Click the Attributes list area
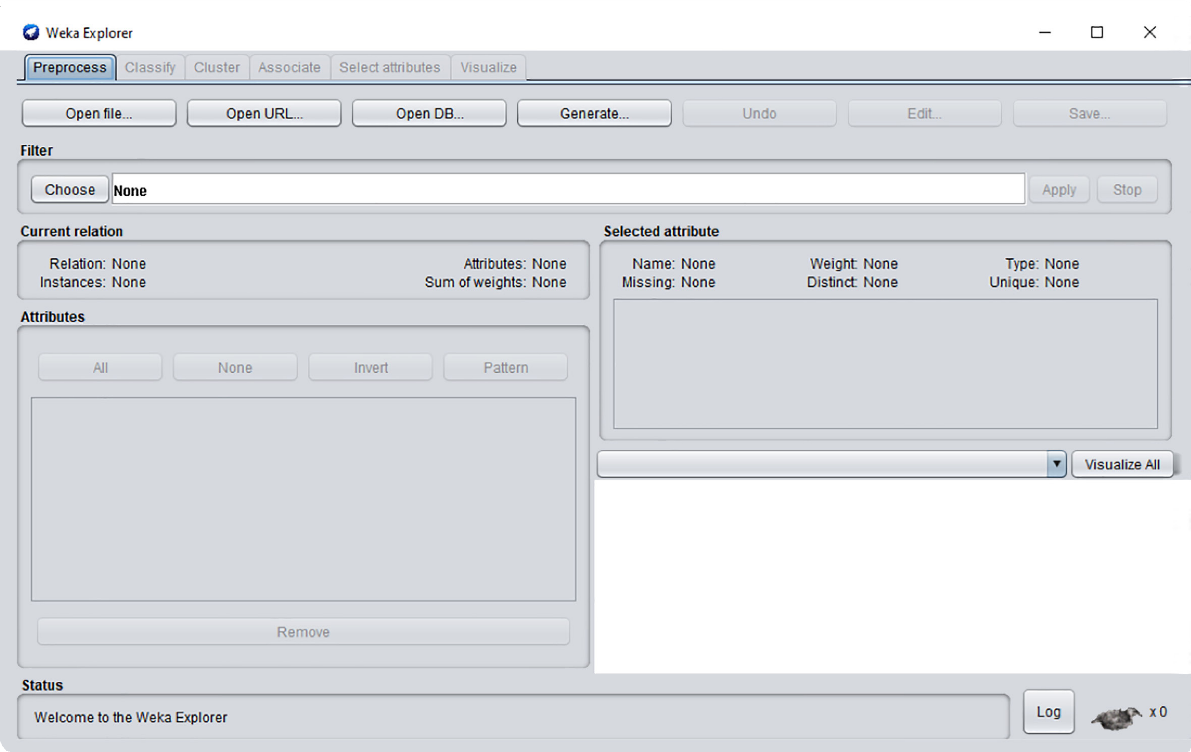This screenshot has height=752, width=1191. [x=303, y=499]
